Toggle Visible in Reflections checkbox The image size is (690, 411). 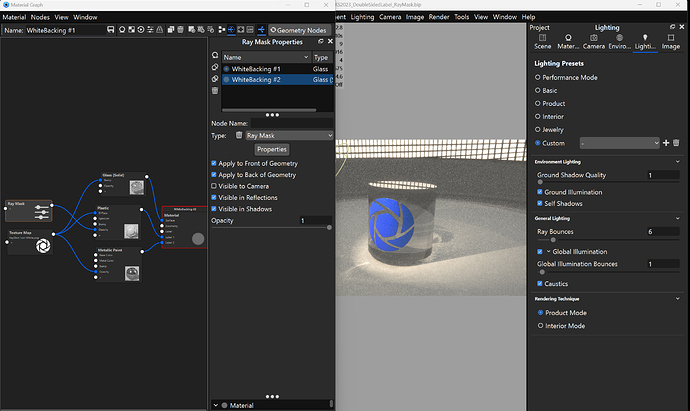[x=214, y=198]
